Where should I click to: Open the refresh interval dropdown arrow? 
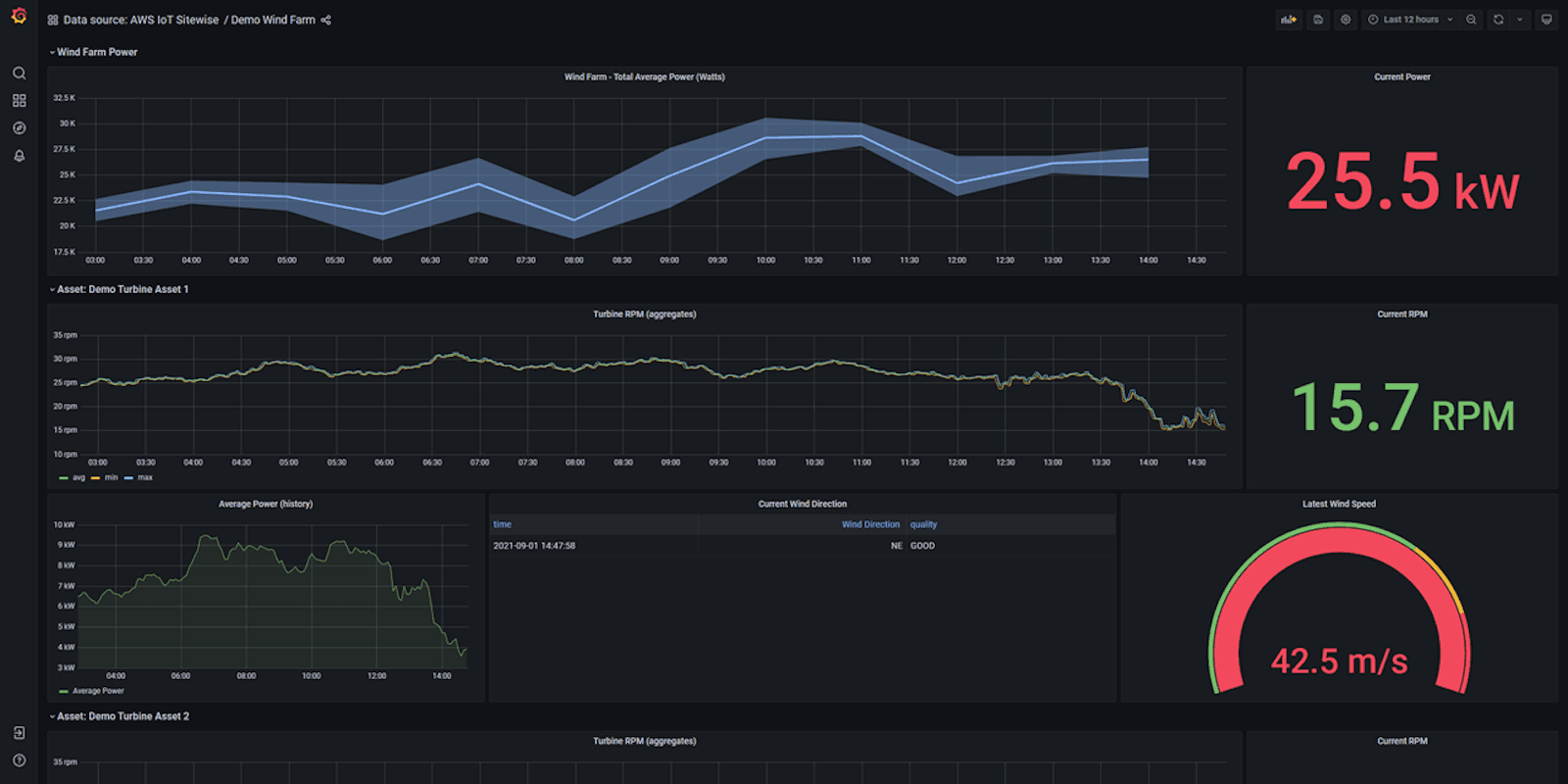(x=1520, y=20)
